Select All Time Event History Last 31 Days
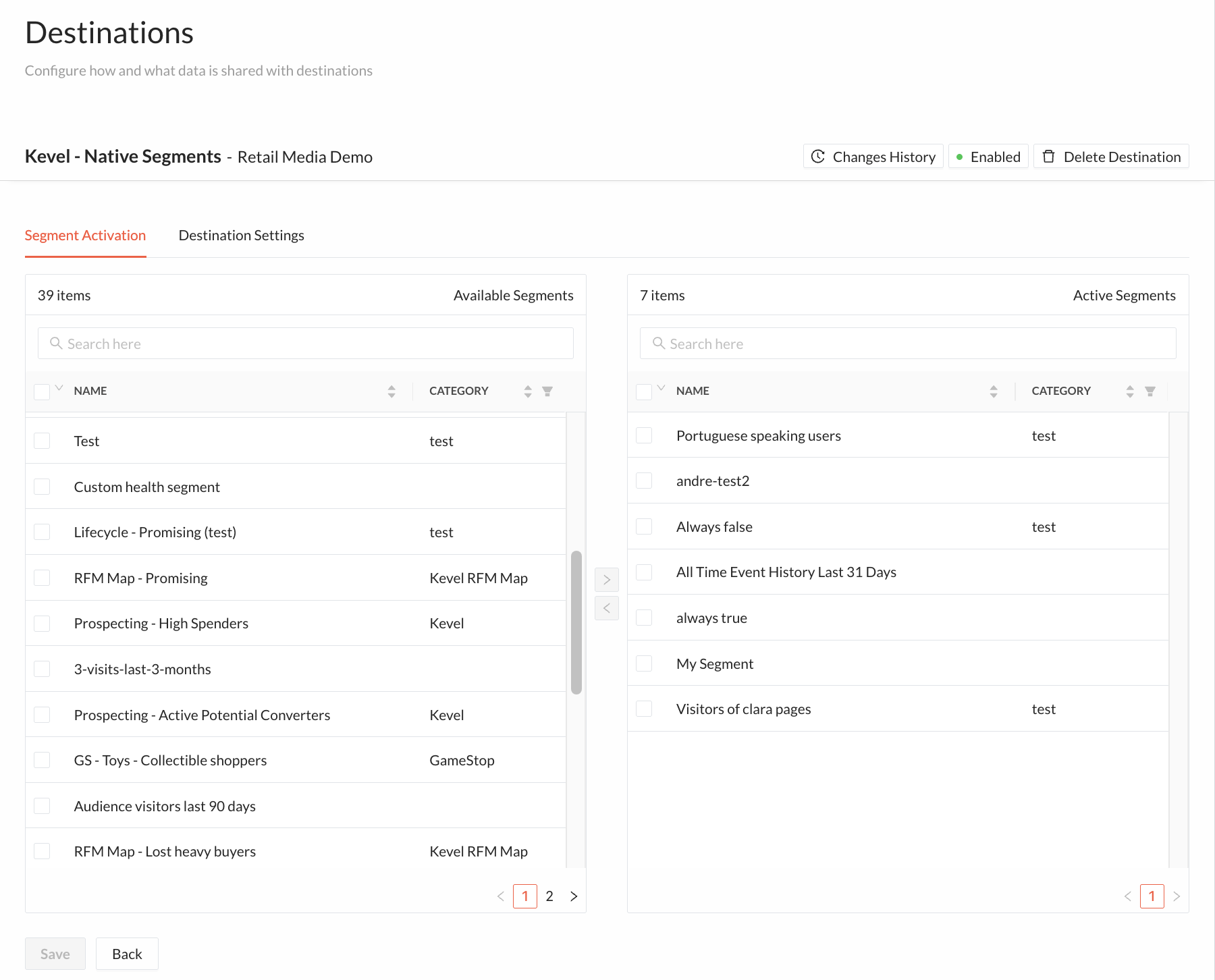This screenshot has width=1215, height=980. tap(898, 572)
